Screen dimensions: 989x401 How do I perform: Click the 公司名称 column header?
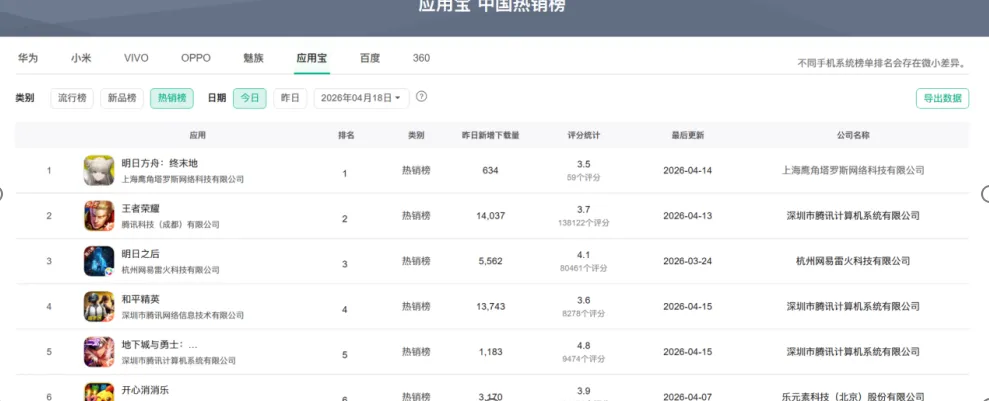pos(853,136)
